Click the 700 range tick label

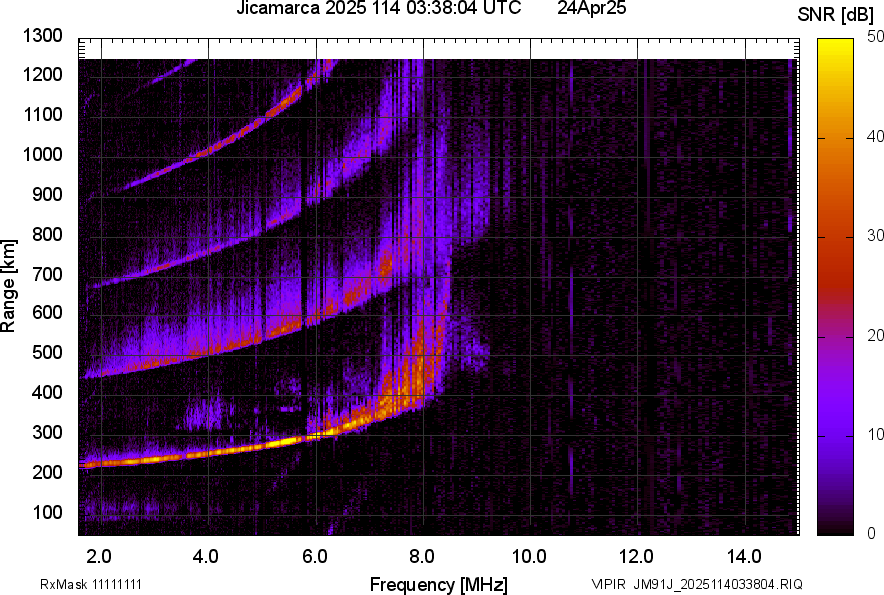point(47,274)
